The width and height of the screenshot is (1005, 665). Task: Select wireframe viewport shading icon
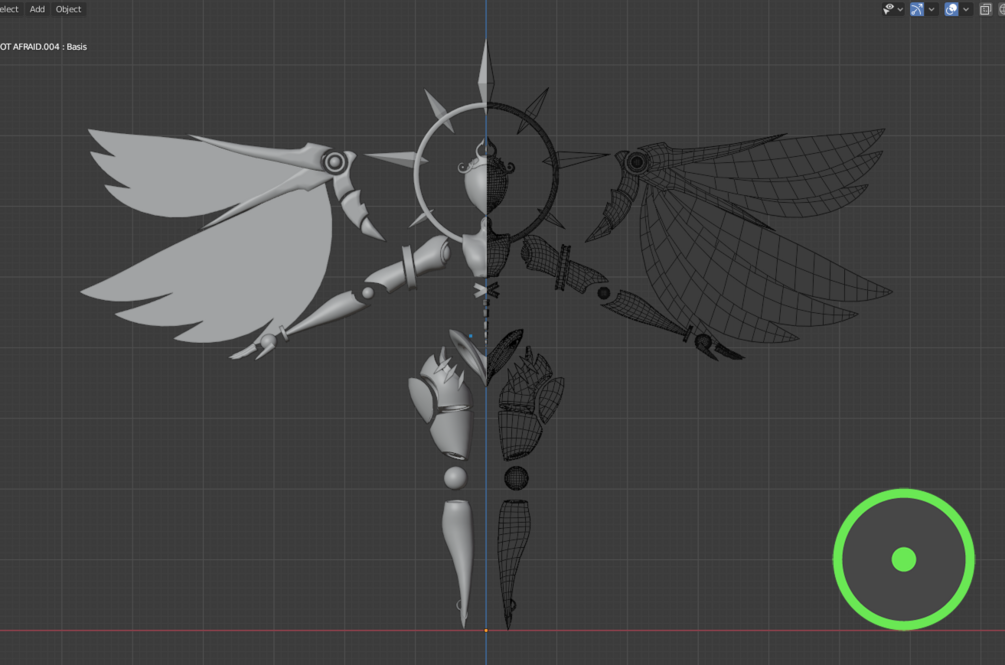tap(1002, 9)
